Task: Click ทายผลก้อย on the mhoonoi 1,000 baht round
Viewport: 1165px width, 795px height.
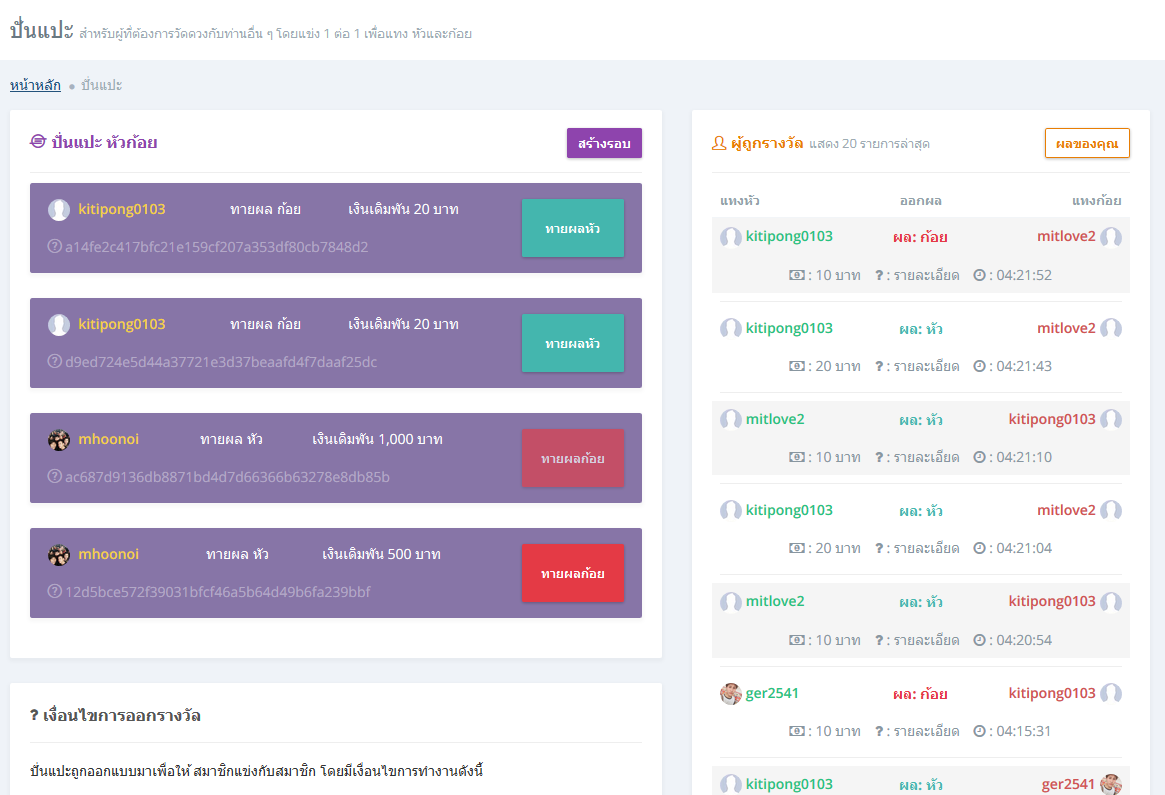Action: [x=572, y=459]
